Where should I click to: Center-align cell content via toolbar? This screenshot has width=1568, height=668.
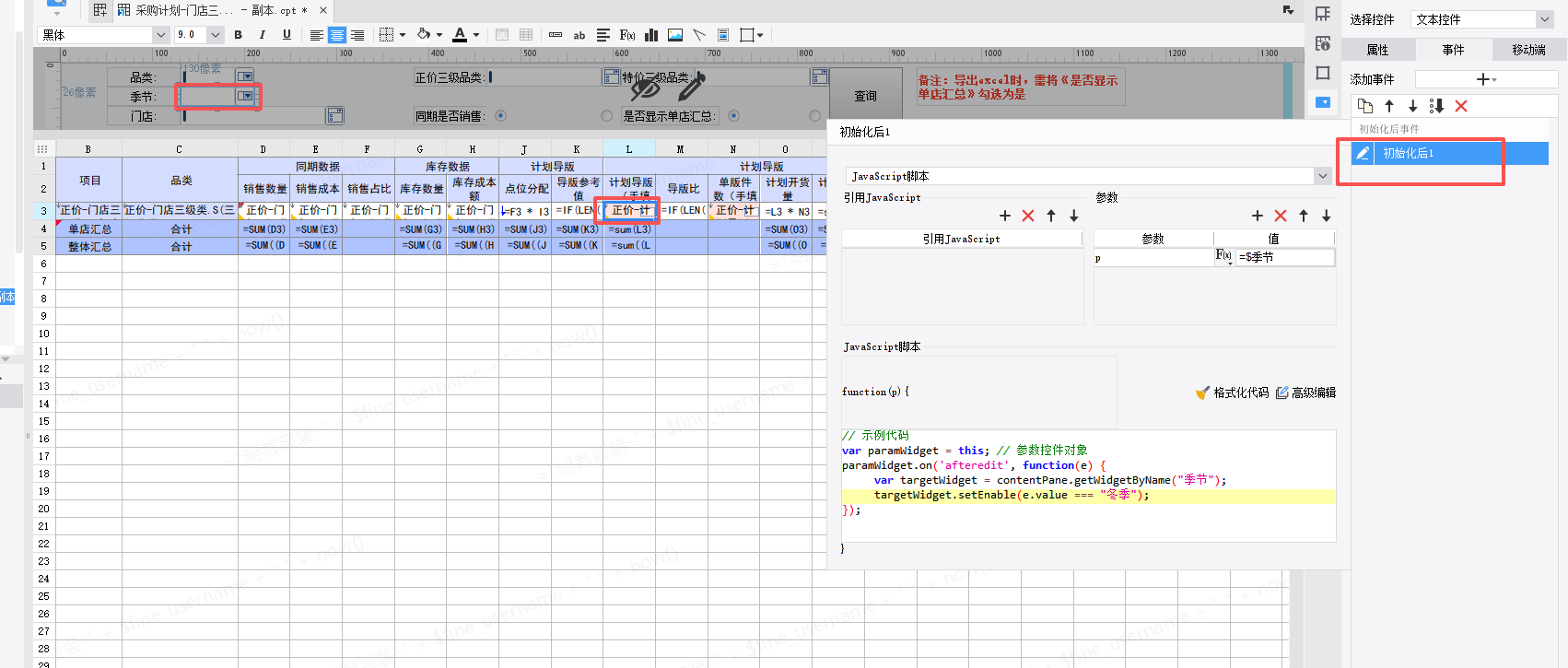(337, 35)
